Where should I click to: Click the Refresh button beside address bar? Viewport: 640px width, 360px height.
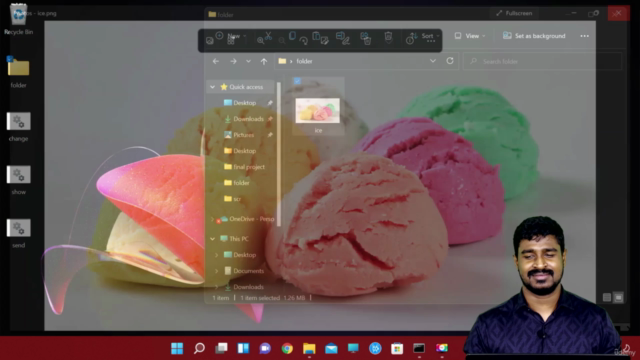pos(450,61)
